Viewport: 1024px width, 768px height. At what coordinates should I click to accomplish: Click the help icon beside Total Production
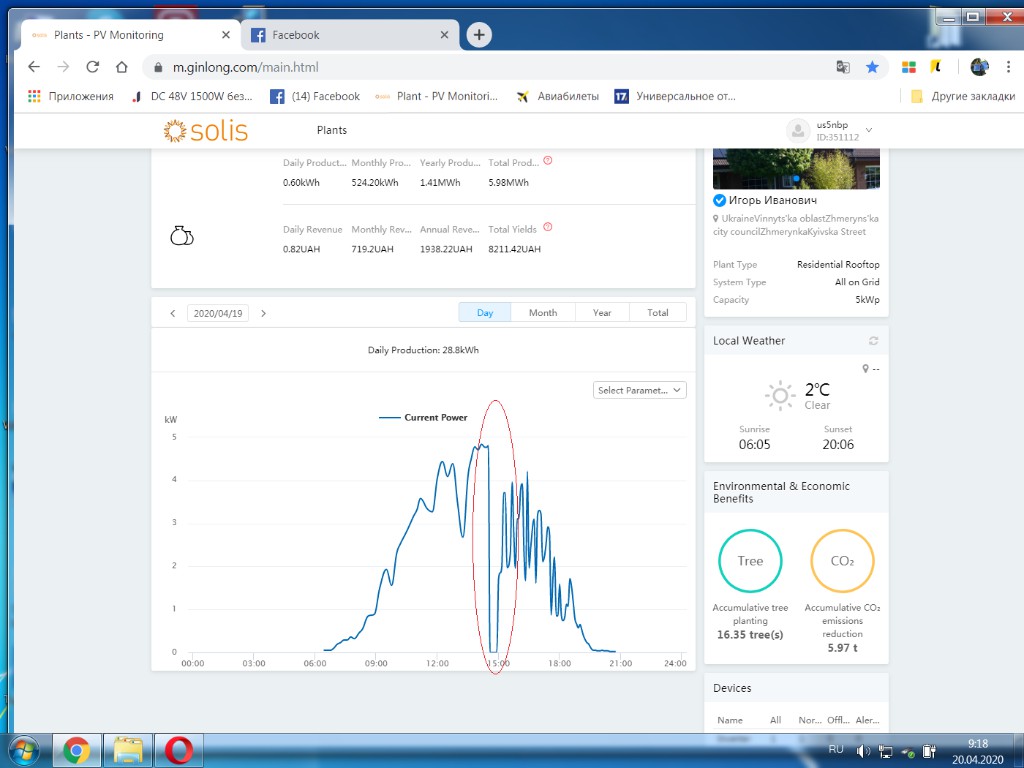click(547, 161)
